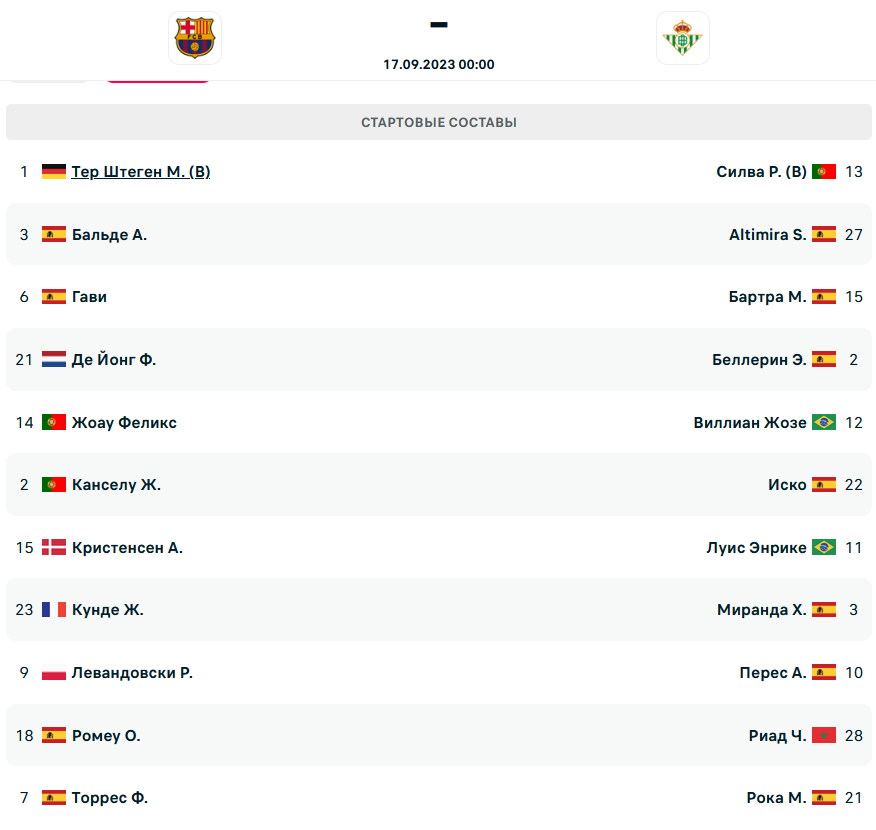Click the match date 17.09.2023 00:00
The image size is (876, 830).
click(439, 64)
